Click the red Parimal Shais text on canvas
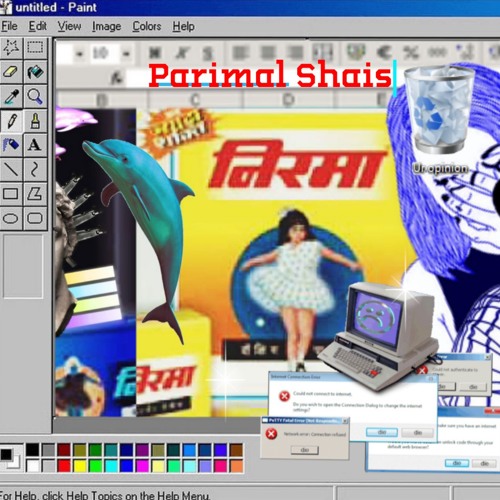500x500 pixels. [x=270, y=75]
